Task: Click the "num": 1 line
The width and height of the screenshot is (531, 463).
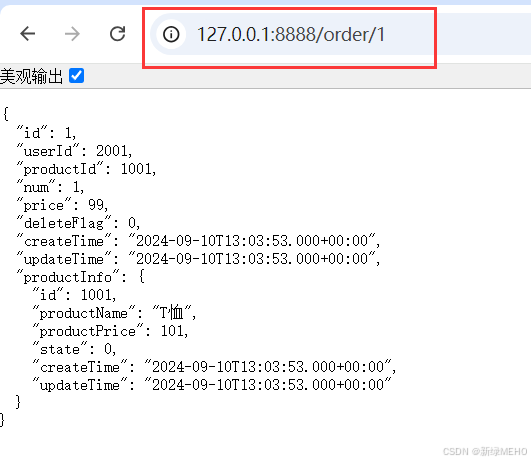Action: [x=50, y=187]
